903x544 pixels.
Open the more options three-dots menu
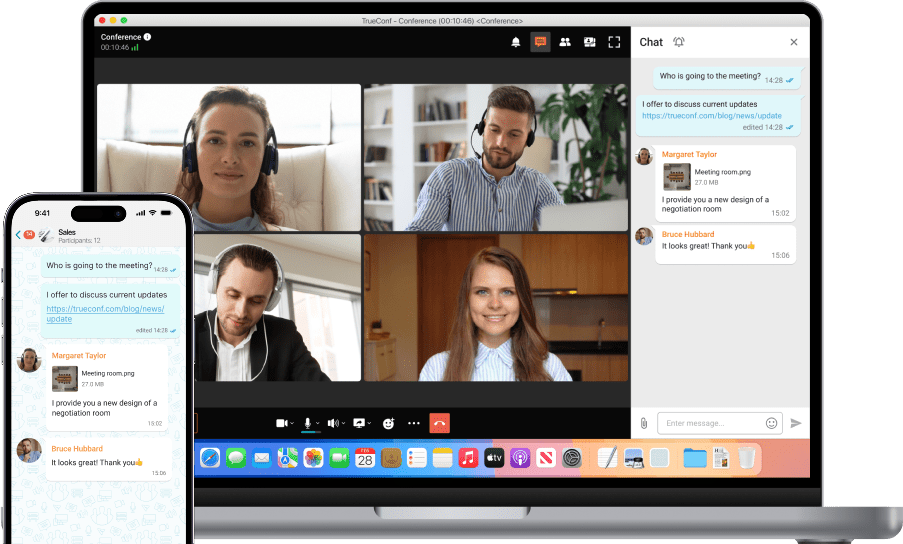click(414, 423)
